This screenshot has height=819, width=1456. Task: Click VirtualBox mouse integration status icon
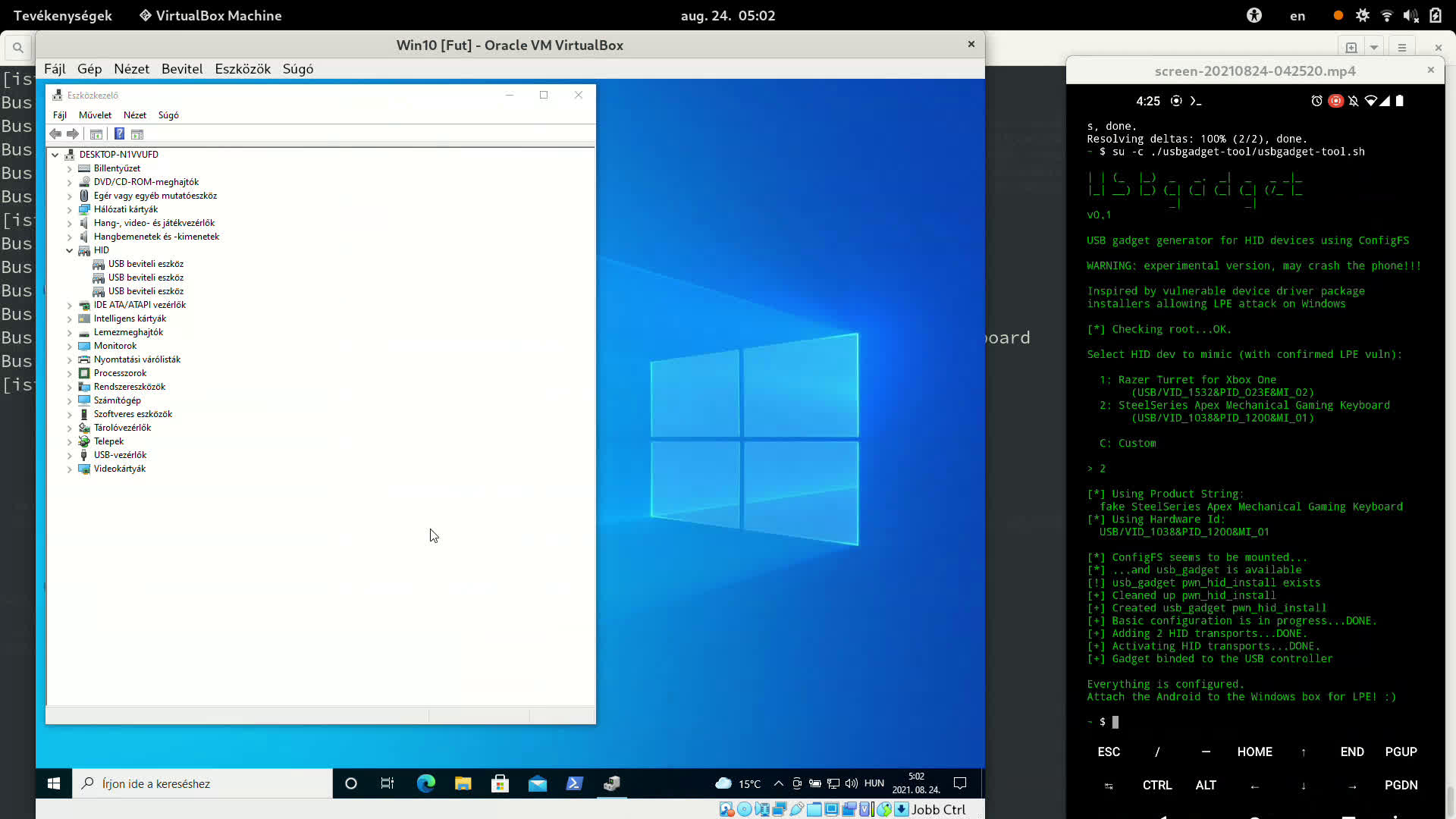click(x=883, y=809)
